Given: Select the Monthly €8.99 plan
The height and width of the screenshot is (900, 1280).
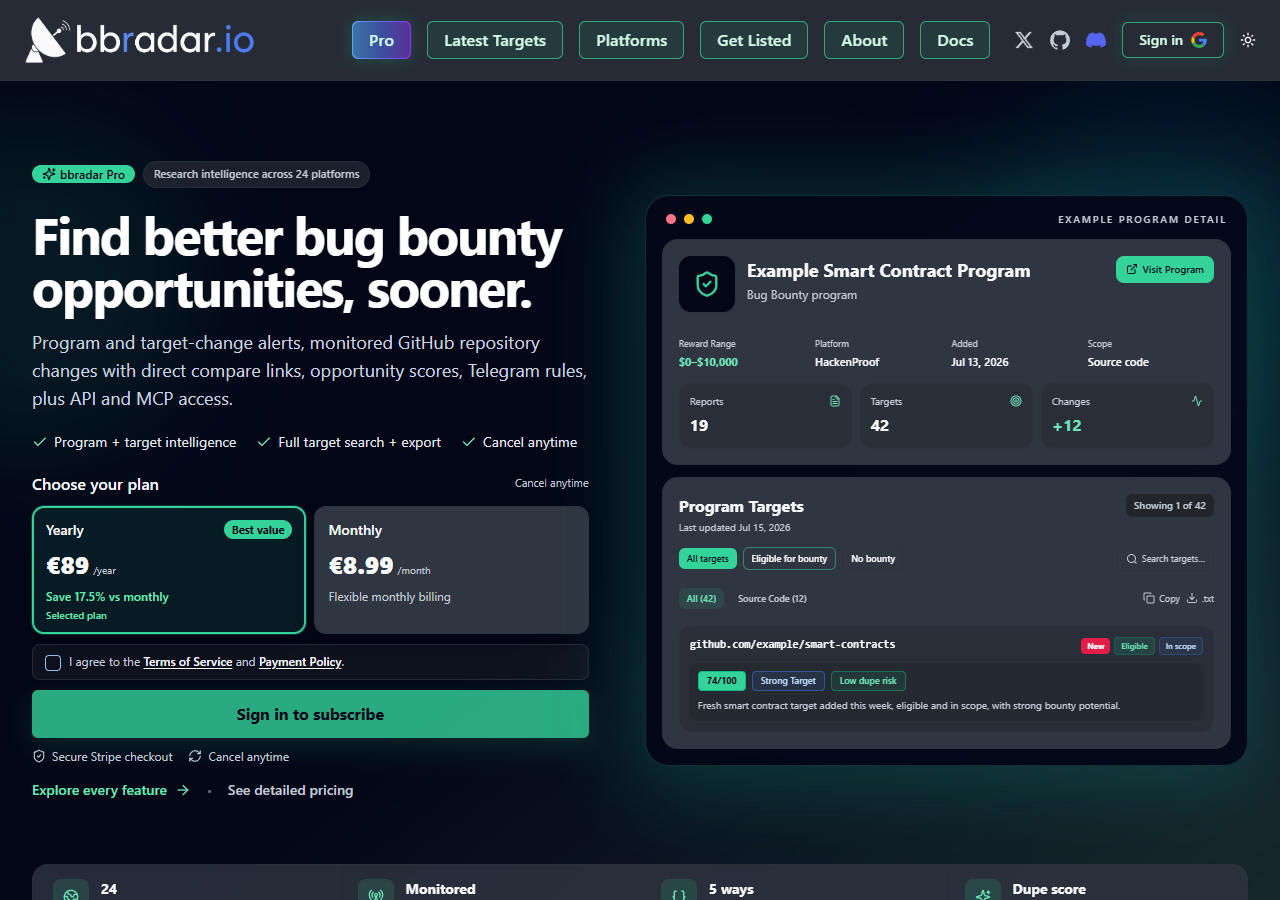Looking at the screenshot, I should pyautogui.click(x=451, y=570).
